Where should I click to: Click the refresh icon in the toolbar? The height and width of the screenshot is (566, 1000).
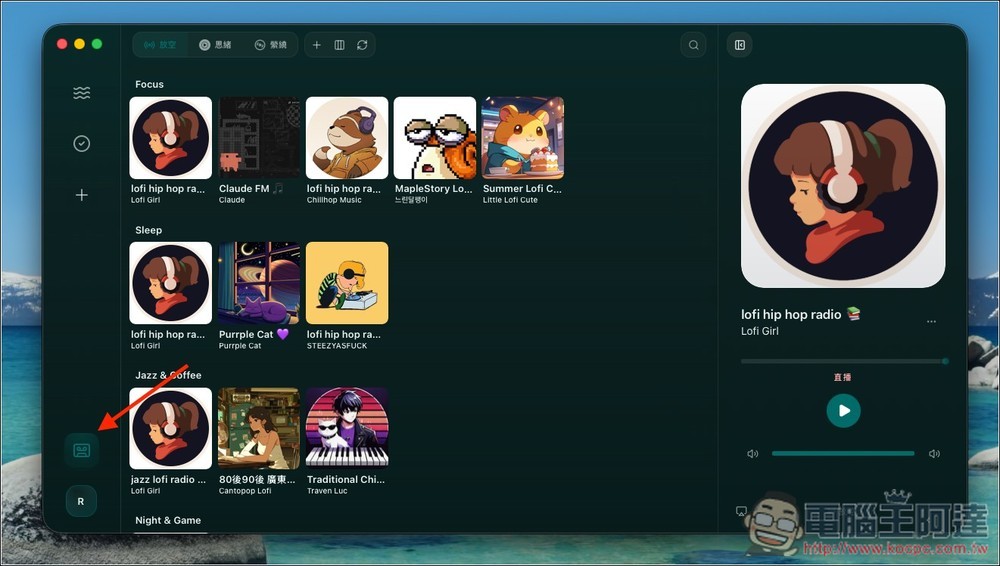(362, 45)
